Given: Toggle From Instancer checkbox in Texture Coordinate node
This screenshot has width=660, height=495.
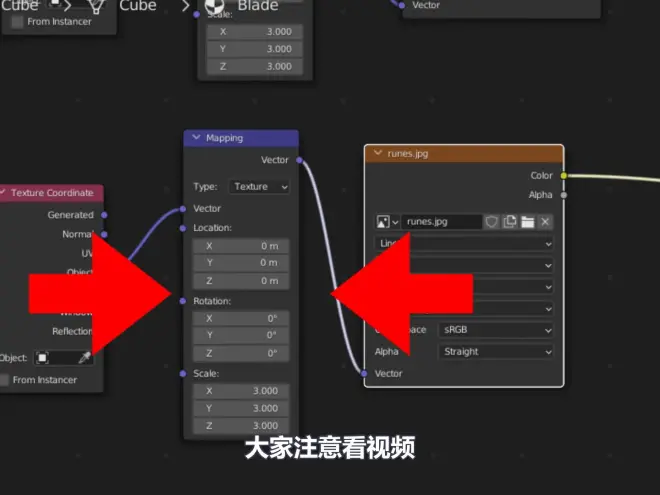Looking at the screenshot, I should (4, 380).
